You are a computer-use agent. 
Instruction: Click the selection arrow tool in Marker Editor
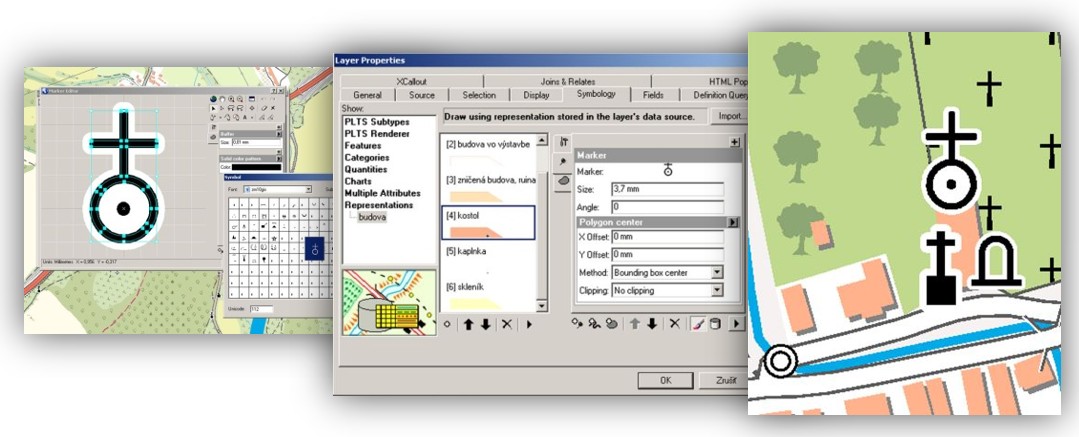point(214,109)
